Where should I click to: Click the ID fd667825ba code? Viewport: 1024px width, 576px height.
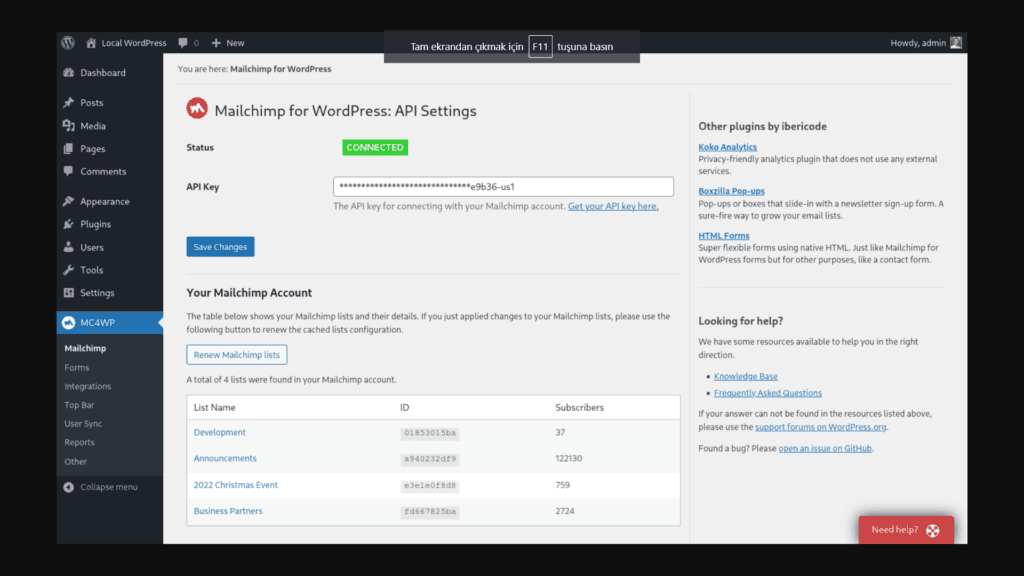tap(430, 512)
